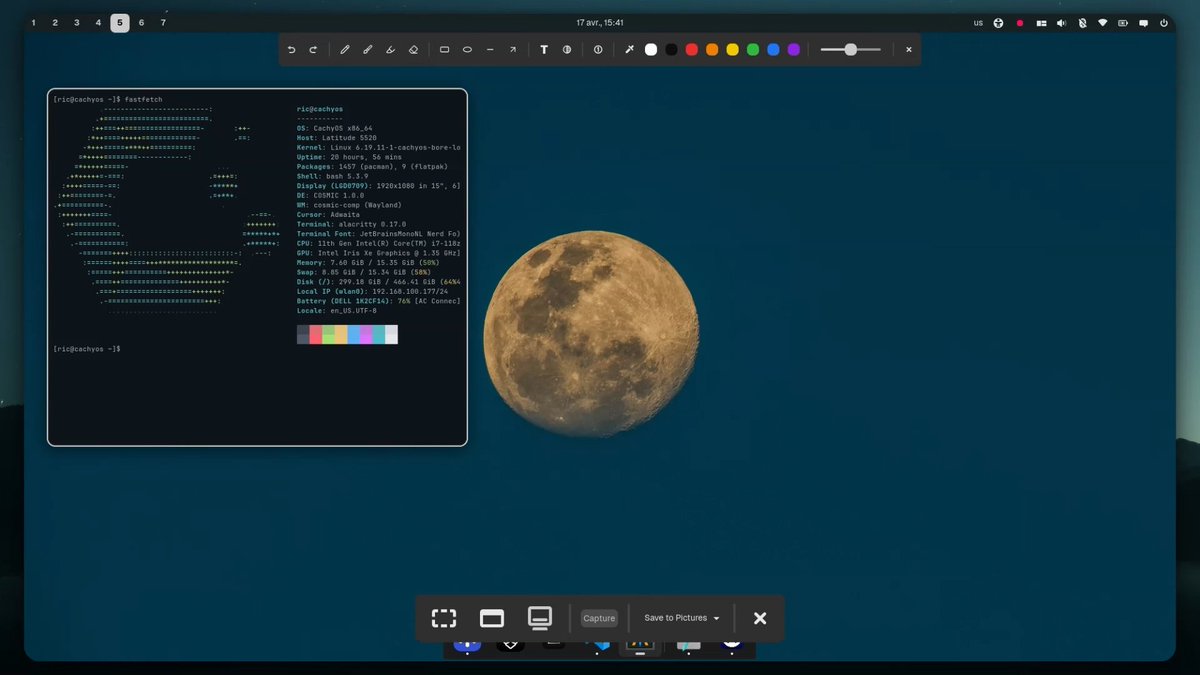Undo the last annotation
This screenshot has width=1200, height=675.
291,49
